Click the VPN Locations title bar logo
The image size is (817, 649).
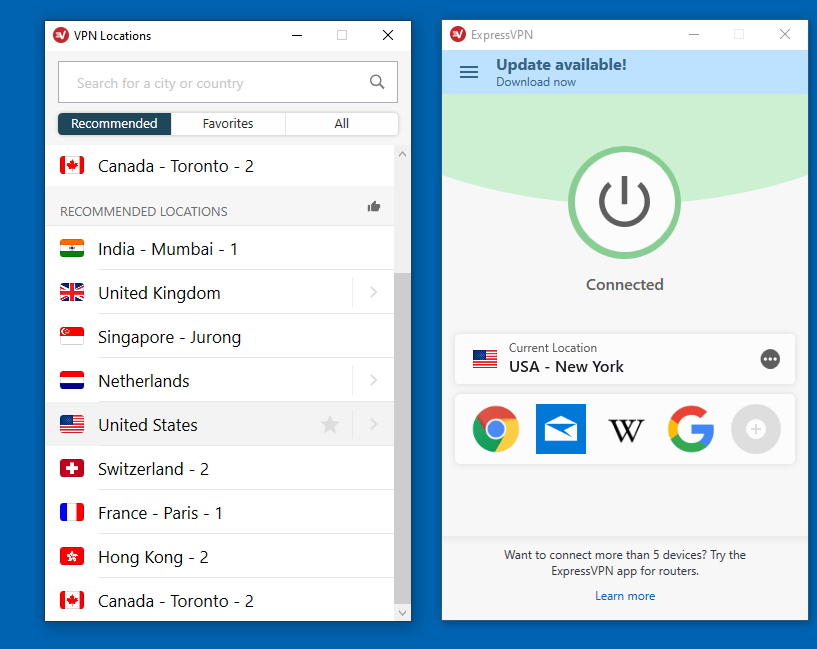[61, 35]
